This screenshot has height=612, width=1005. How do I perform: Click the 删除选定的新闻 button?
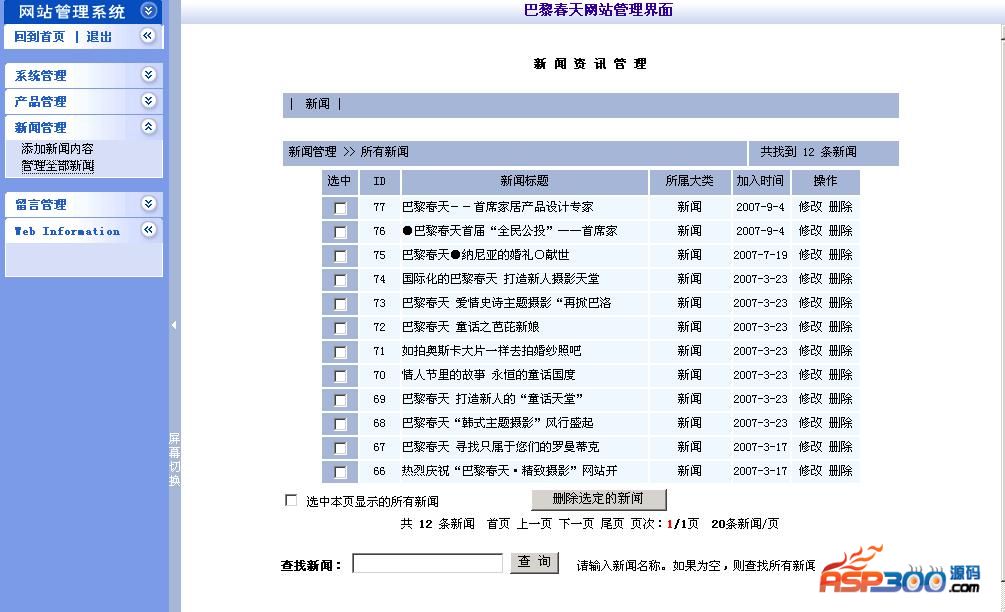(x=599, y=499)
